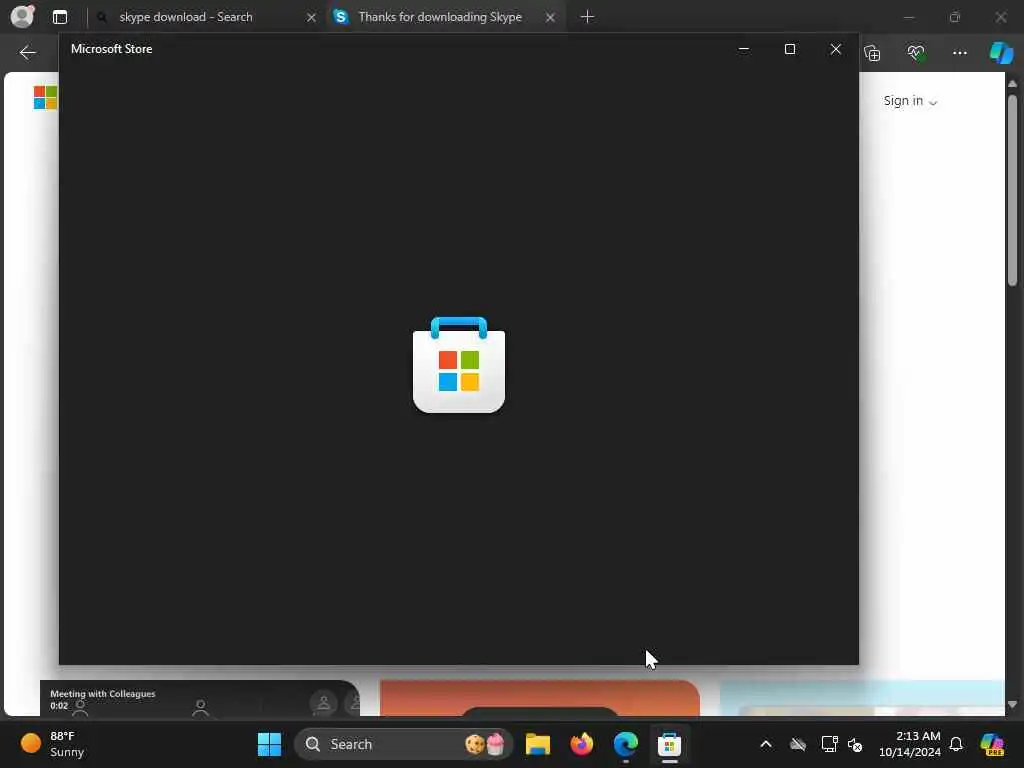Switch to Microsoft Edge on the taskbar

626,744
